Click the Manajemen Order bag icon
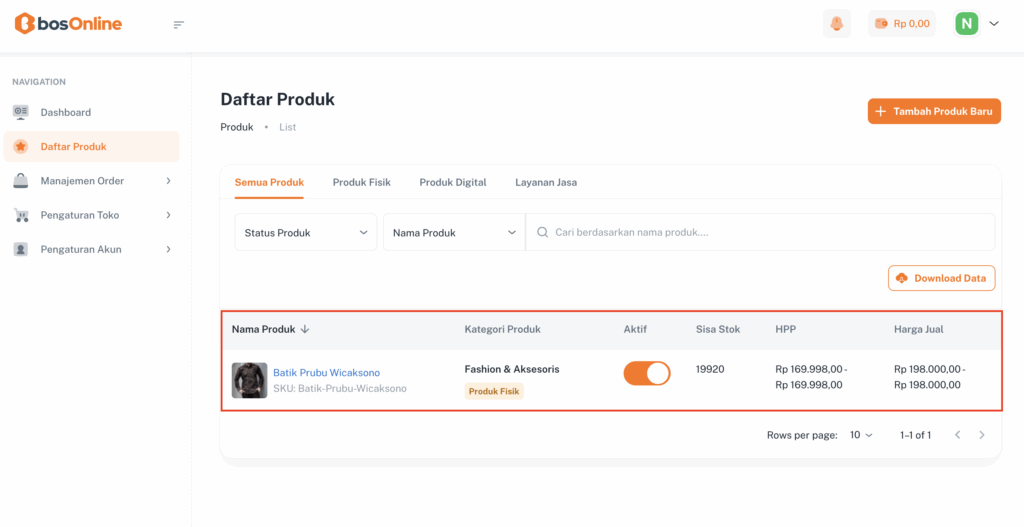 [x=21, y=181]
